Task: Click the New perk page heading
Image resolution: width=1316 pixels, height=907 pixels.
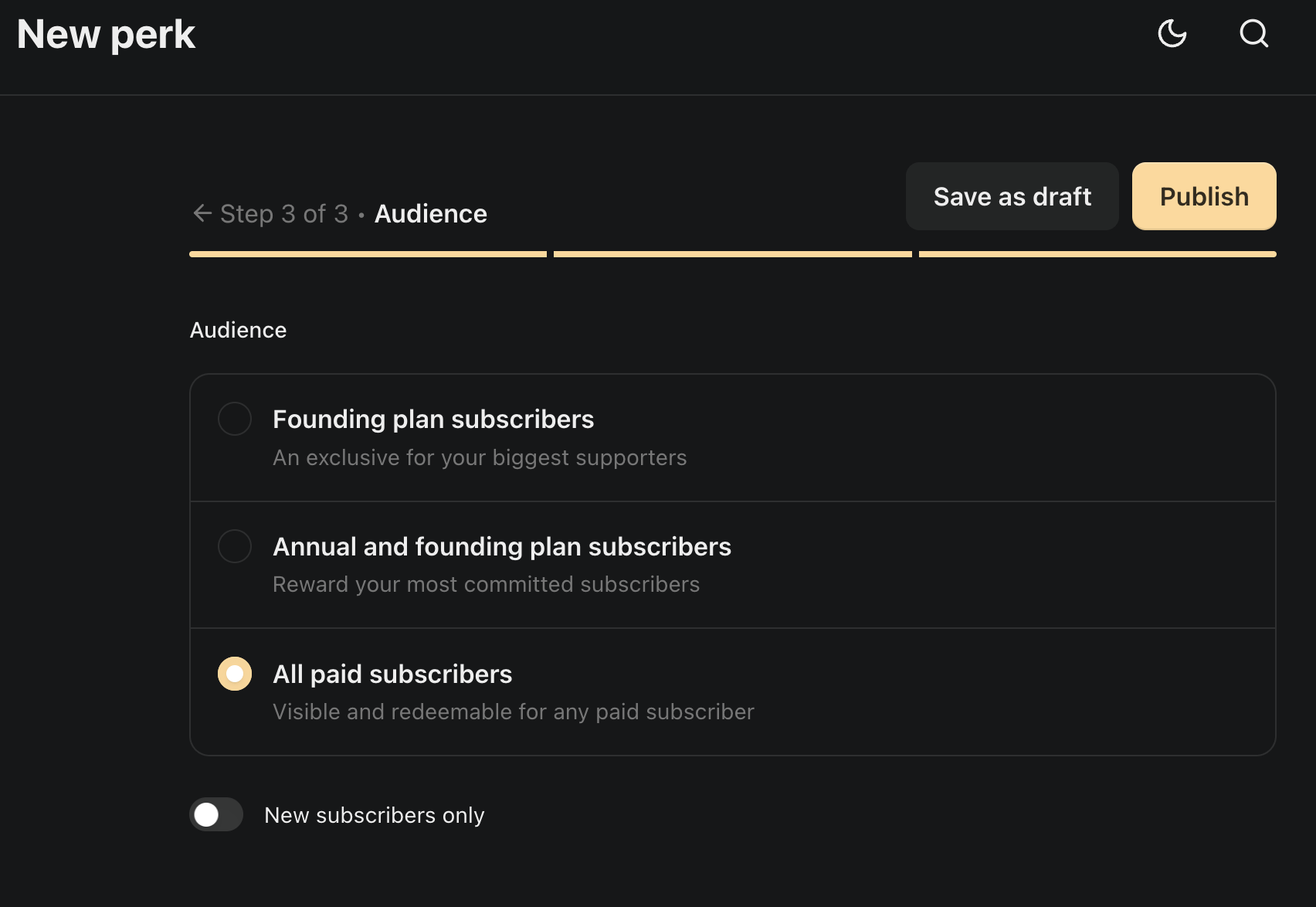Action: click(107, 35)
